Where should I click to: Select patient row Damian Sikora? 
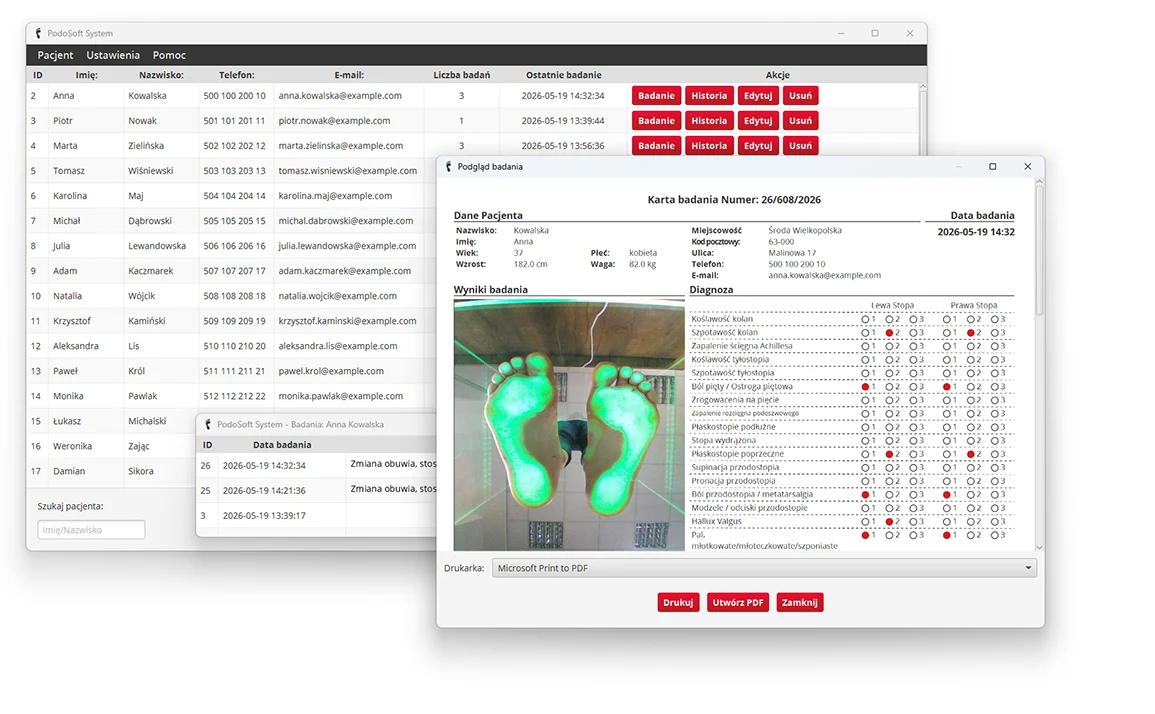(x=110, y=472)
